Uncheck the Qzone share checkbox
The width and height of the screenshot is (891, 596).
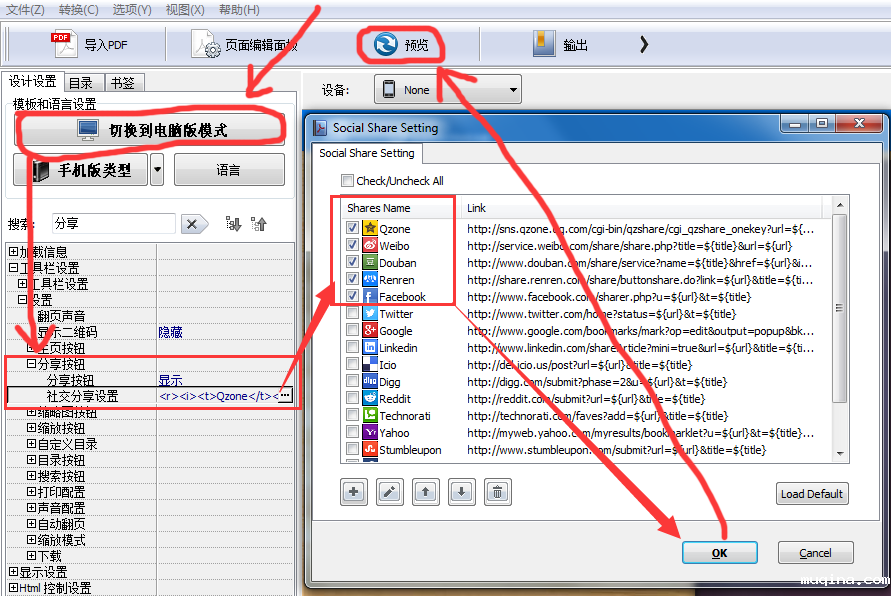point(352,229)
